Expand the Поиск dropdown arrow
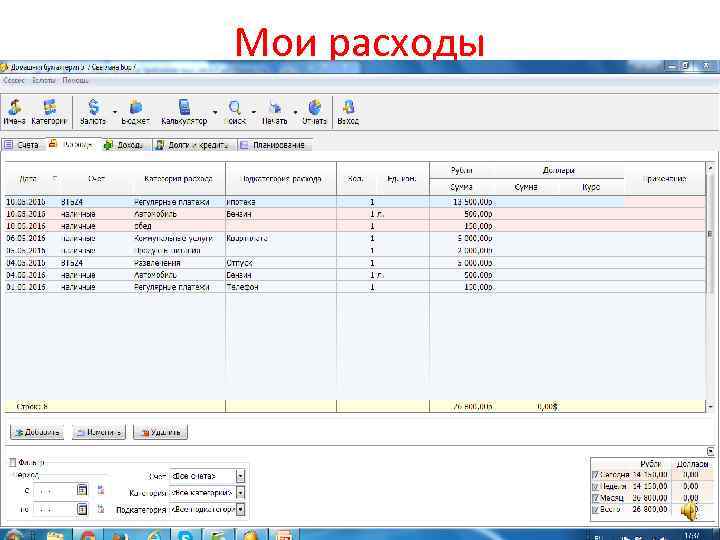Image resolution: width=720 pixels, height=540 pixels. (x=253, y=112)
